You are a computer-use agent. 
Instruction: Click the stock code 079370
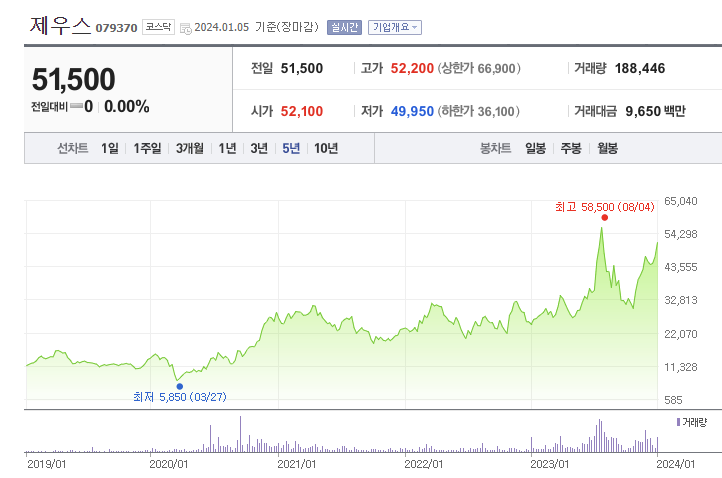(116, 29)
